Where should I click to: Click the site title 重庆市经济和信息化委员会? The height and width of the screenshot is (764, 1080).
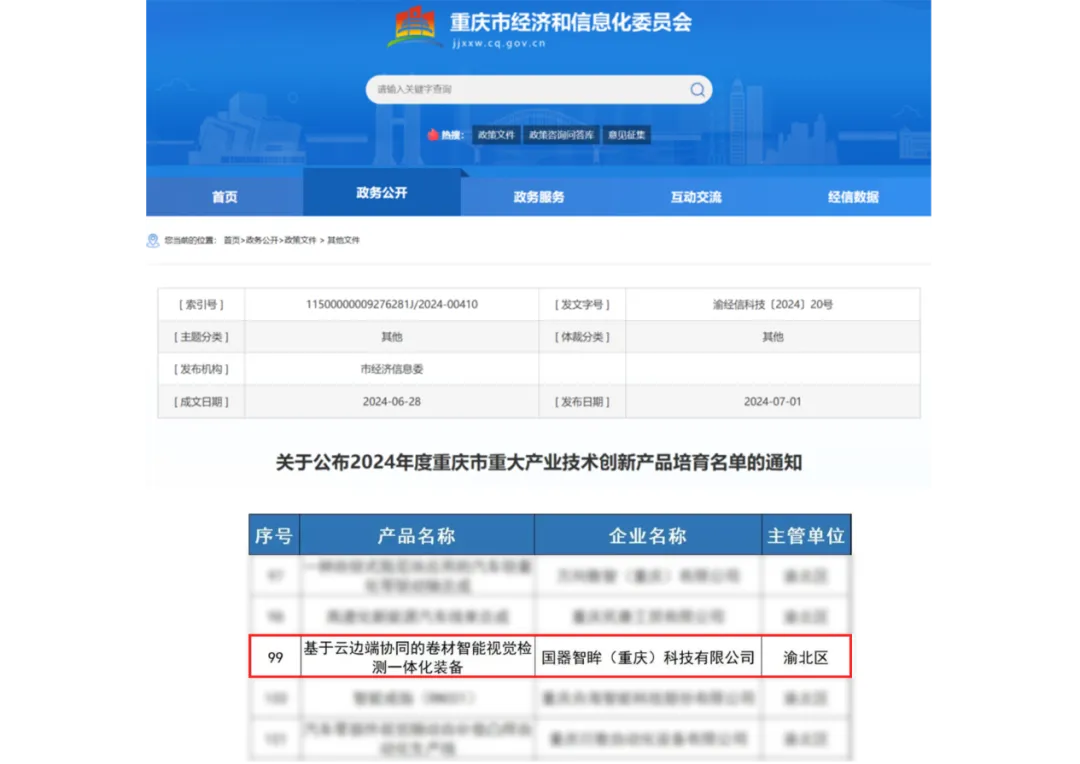570,22
